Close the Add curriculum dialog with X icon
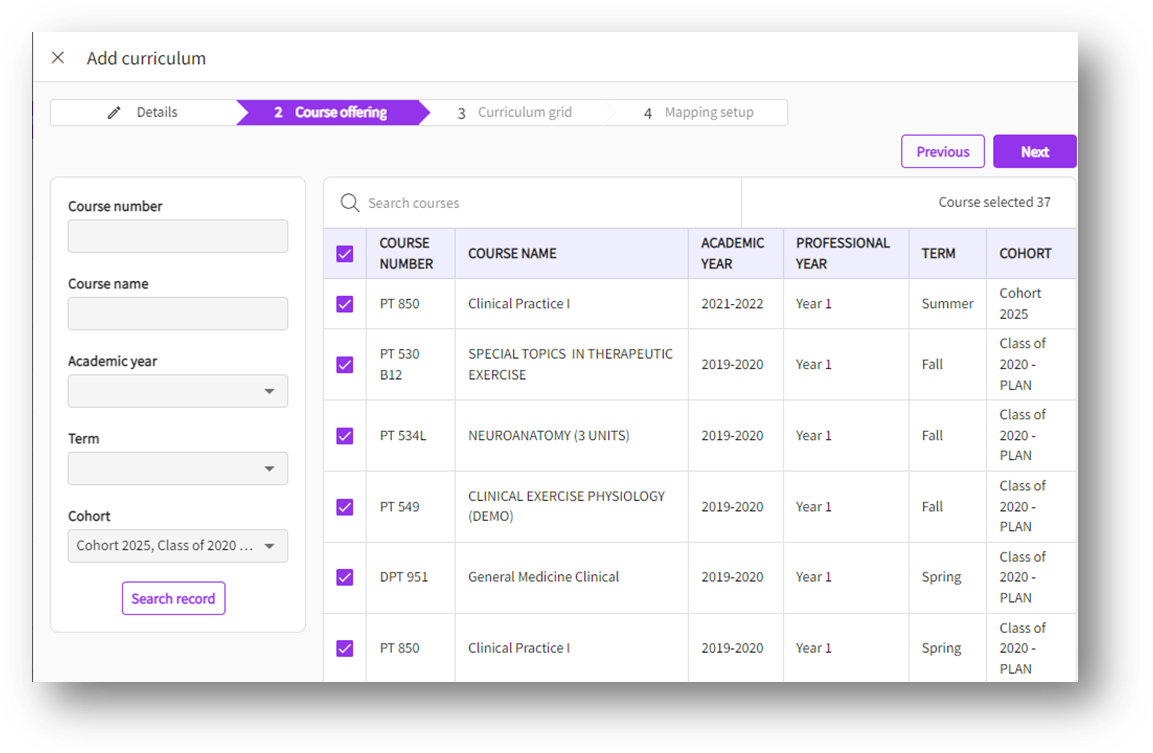The height and width of the screenshot is (753, 1153). pyautogui.click(x=58, y=58)
